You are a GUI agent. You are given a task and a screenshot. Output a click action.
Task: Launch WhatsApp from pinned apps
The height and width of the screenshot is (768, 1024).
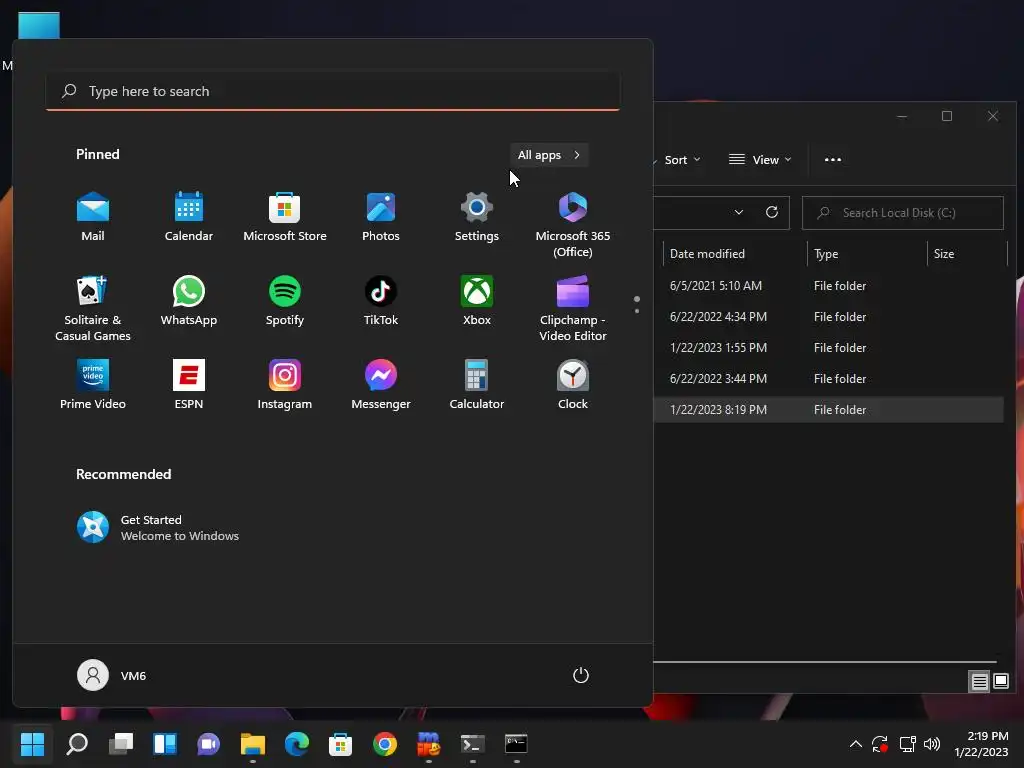tap(189, 301)
